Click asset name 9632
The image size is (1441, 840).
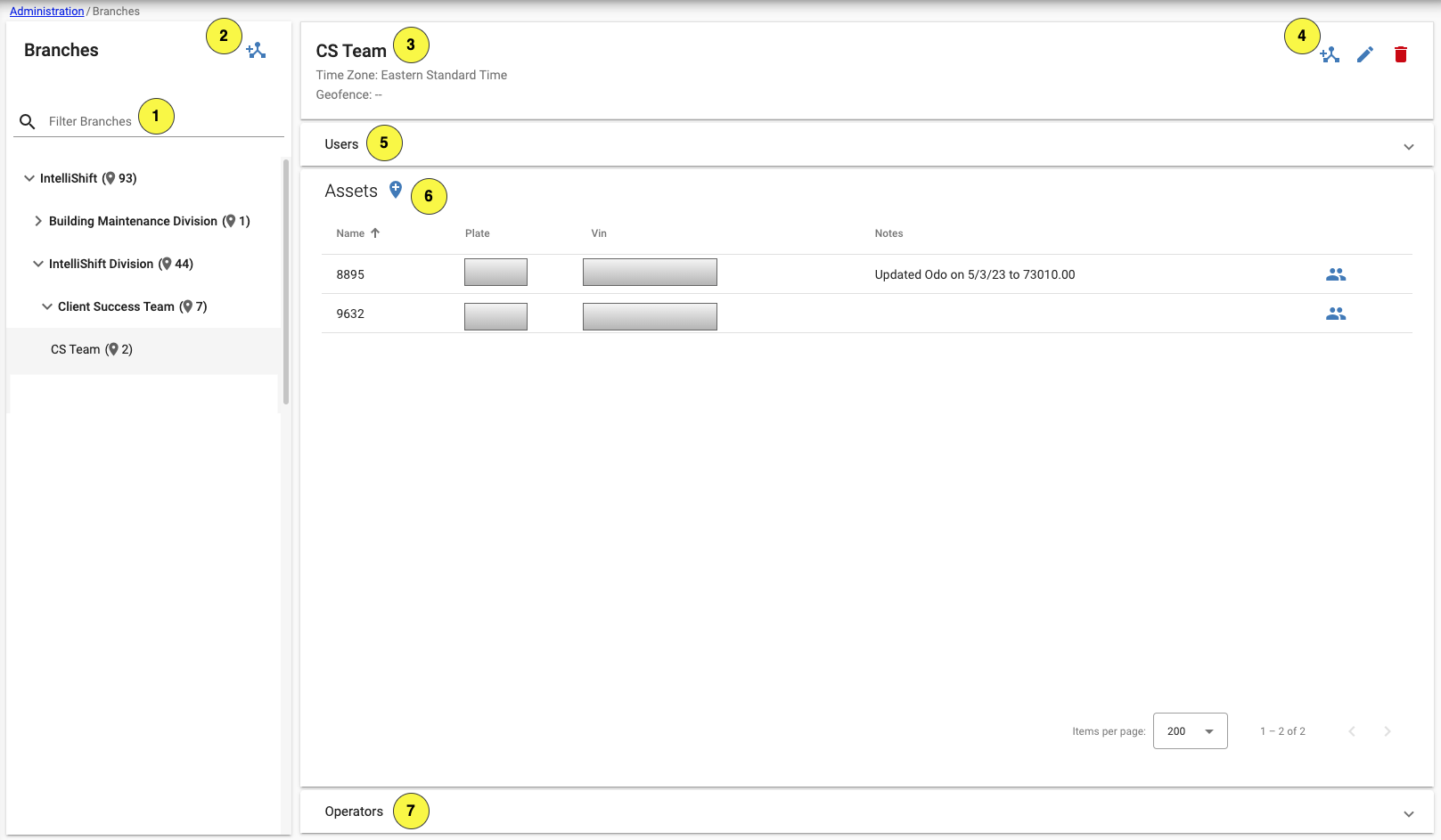tap(350, 314)
